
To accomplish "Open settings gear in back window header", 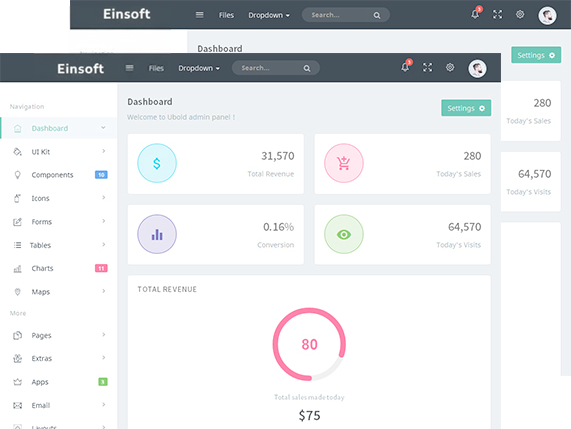I will 520,14.
